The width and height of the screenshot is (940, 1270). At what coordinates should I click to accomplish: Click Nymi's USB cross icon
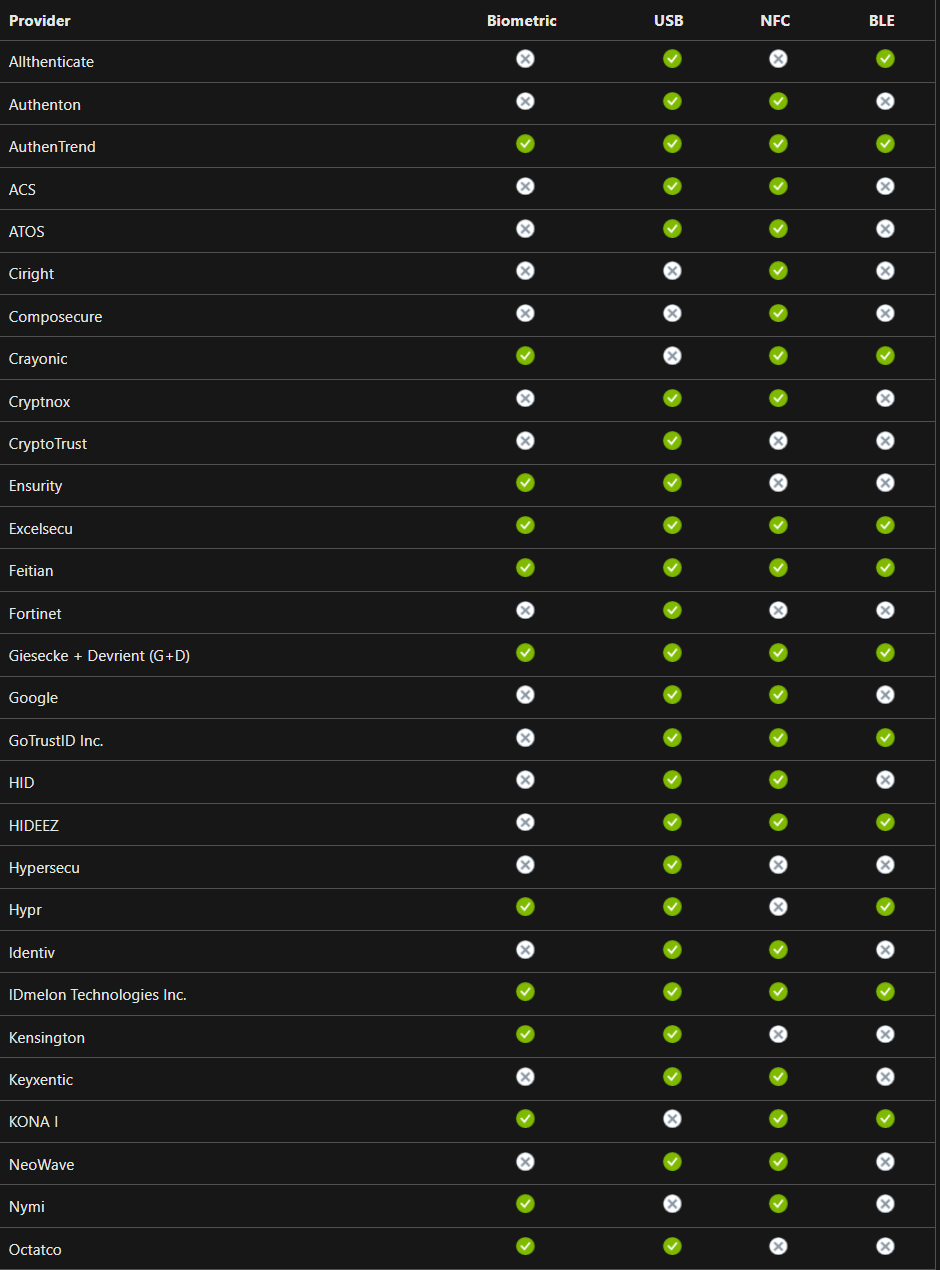point(672,1204)
